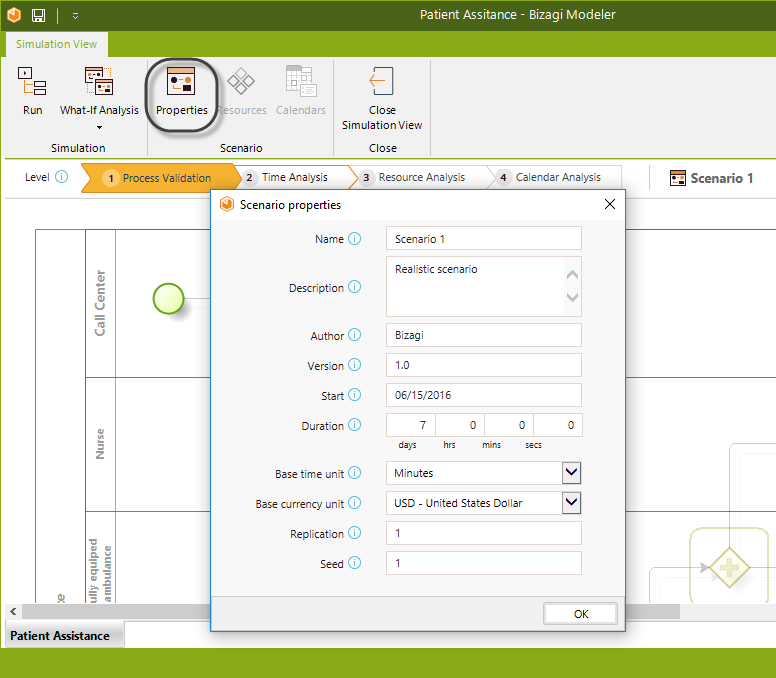The image size is (776, 678).
Task: Show info tooltip for Replication field
Action: click(x=354, y=533)
